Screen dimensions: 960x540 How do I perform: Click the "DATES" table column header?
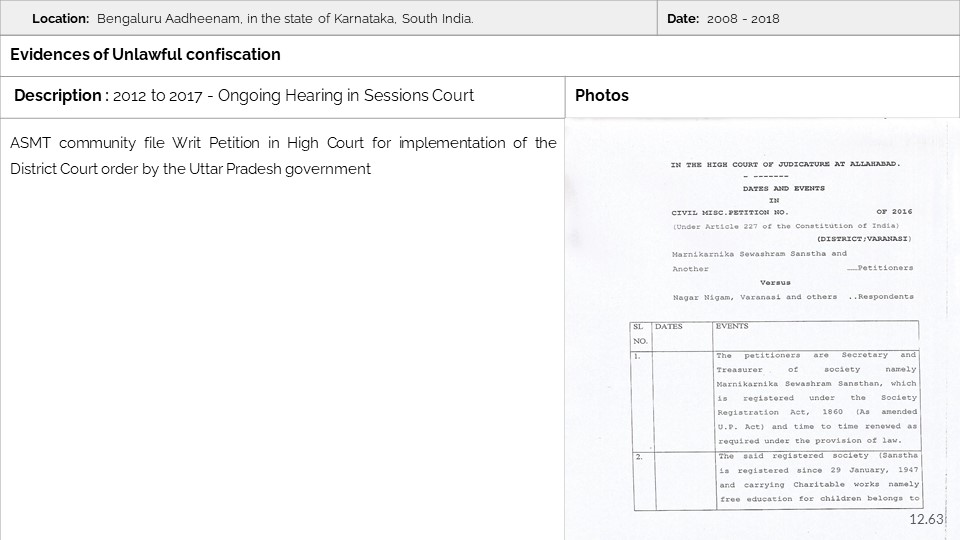[669, 327]
